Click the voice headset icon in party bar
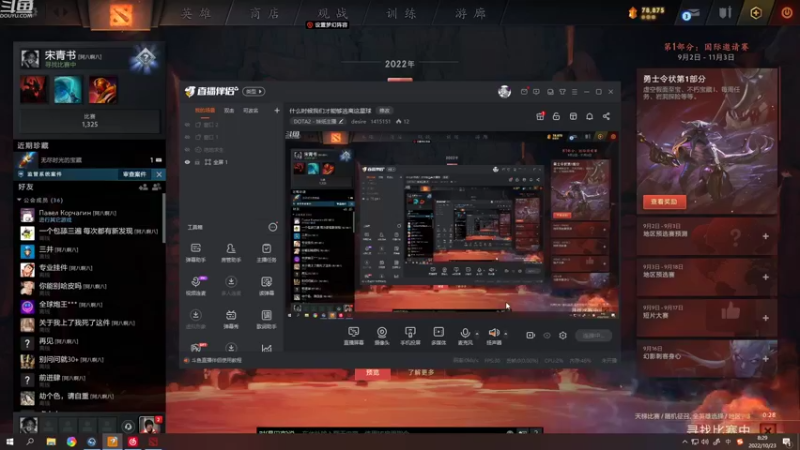The height and width of the screenshot is (450, 800). [x=128, y=426]
